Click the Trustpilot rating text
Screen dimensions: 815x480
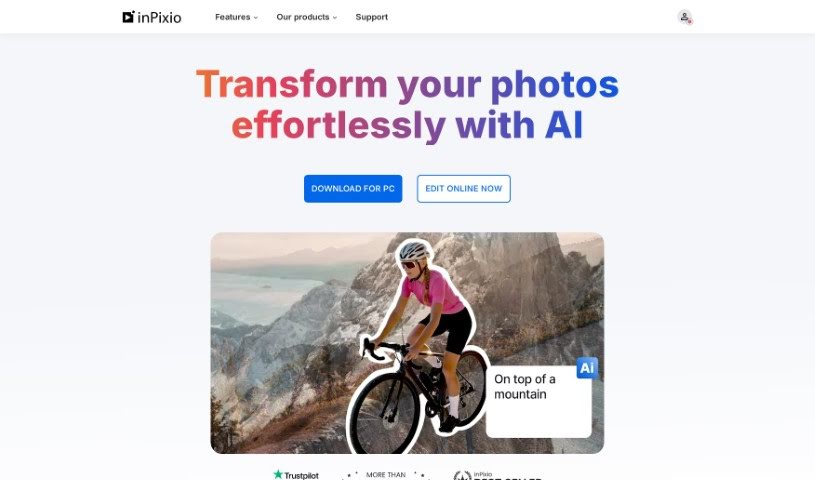(301, 475)
